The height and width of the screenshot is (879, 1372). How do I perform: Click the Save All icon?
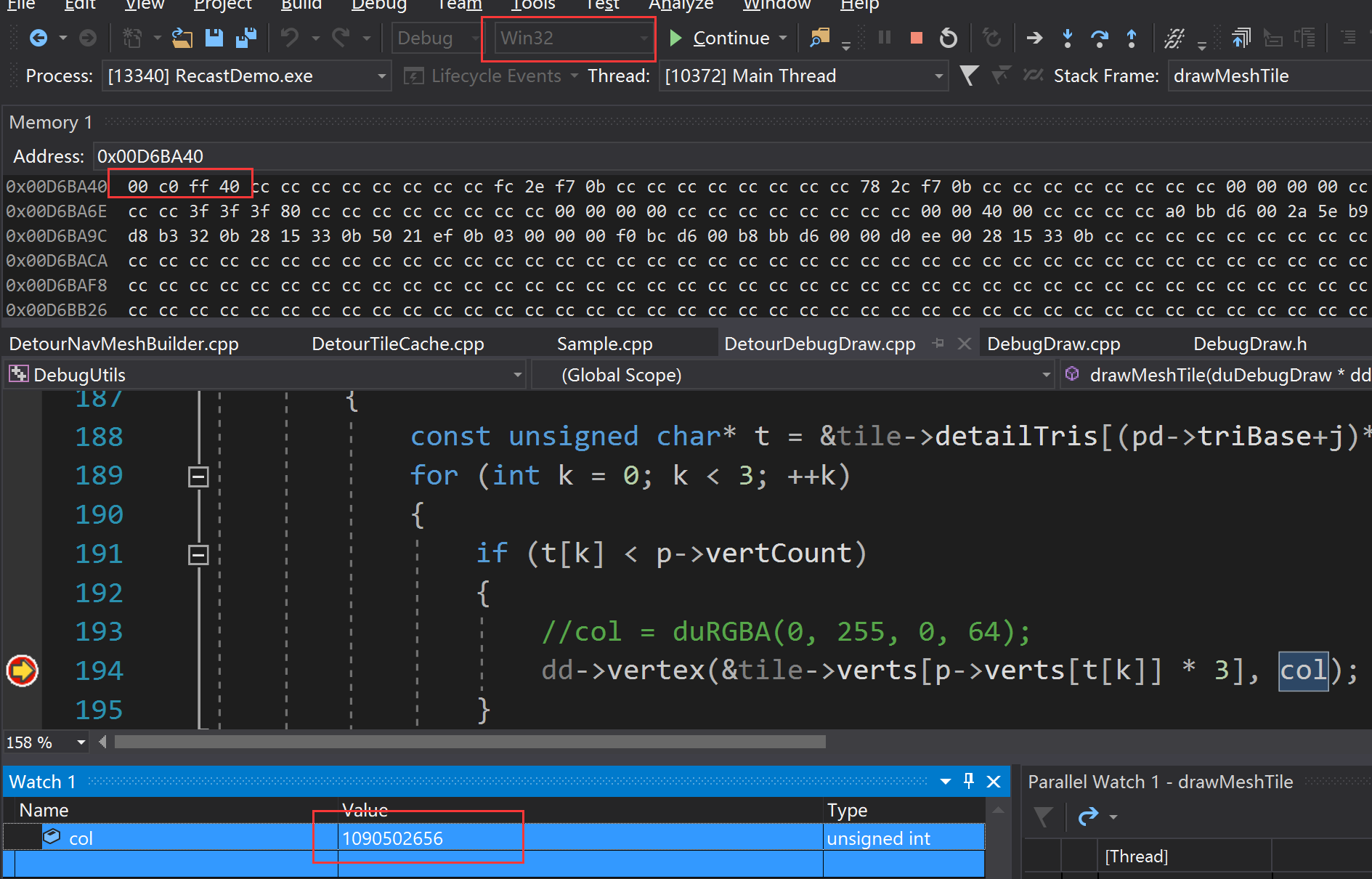[246, 38]
